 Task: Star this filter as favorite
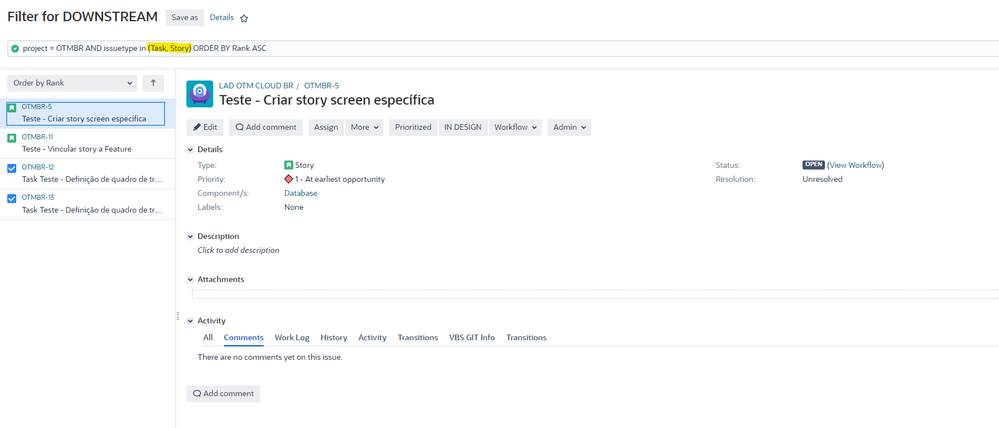click(x=244, y=18)
